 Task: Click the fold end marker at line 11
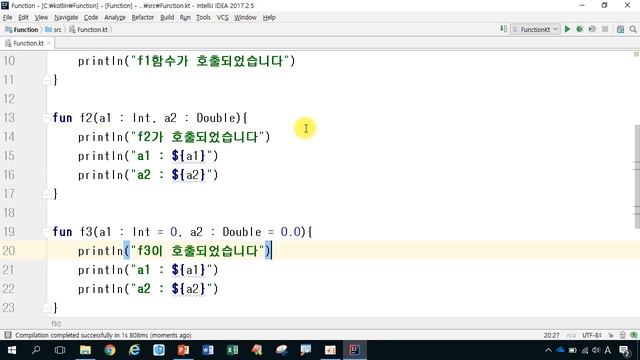point(46,80)
